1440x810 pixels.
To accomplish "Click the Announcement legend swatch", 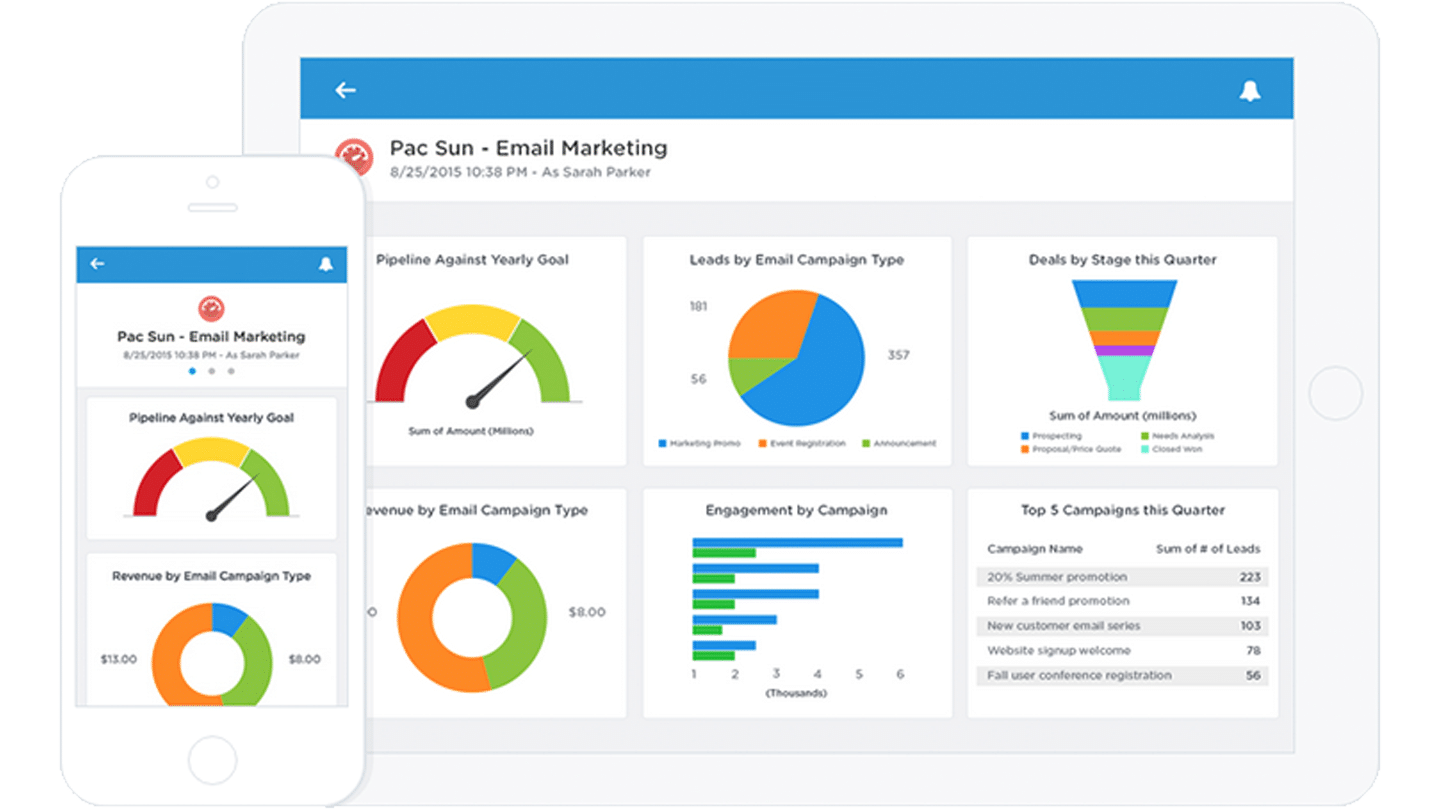I will pyautogui.click(x=866, y=443).
